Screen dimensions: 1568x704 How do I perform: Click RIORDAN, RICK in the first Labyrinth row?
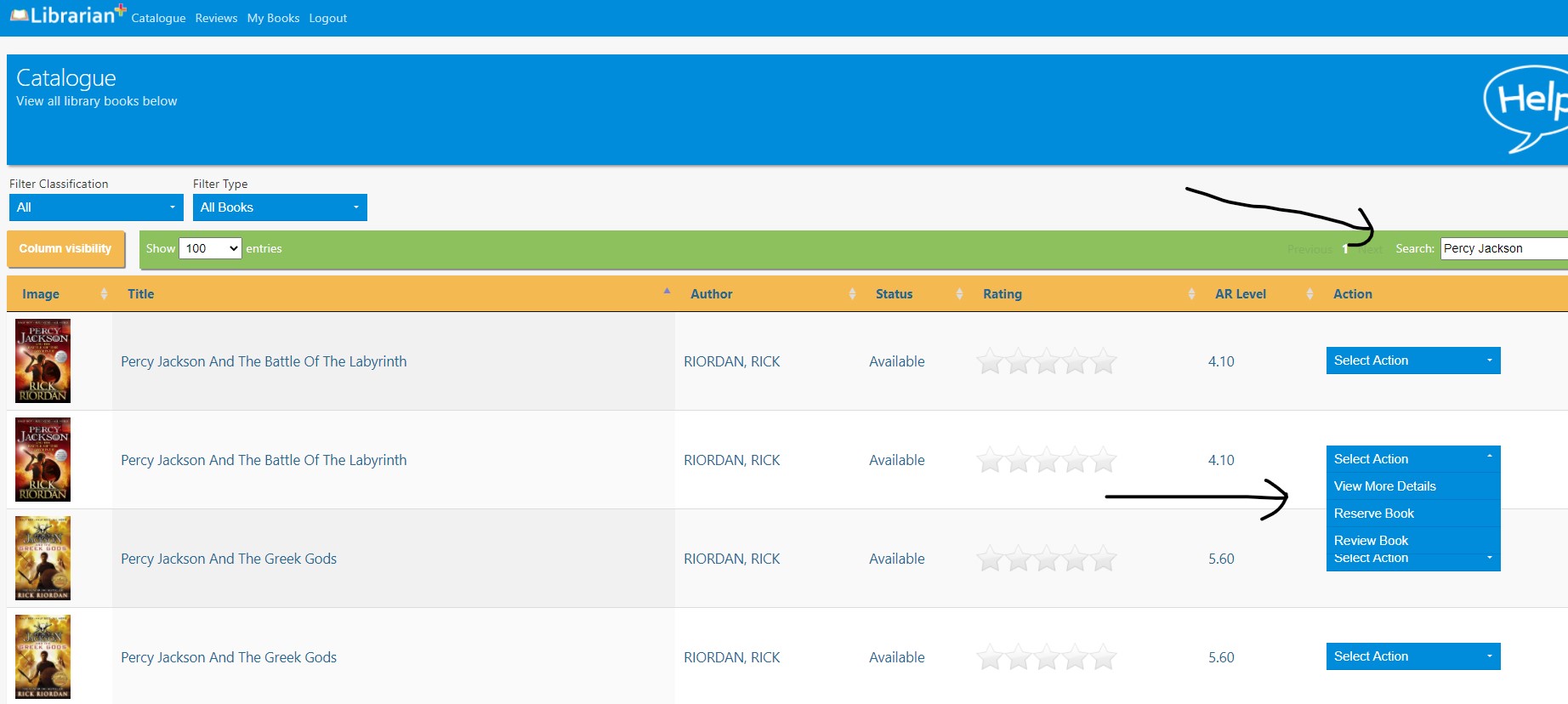click(731, 361)
